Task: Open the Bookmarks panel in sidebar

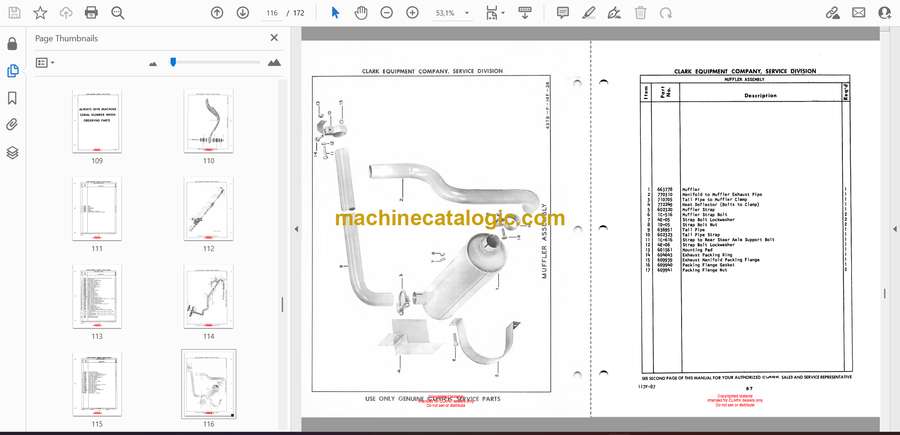Action: coord(12,98)
